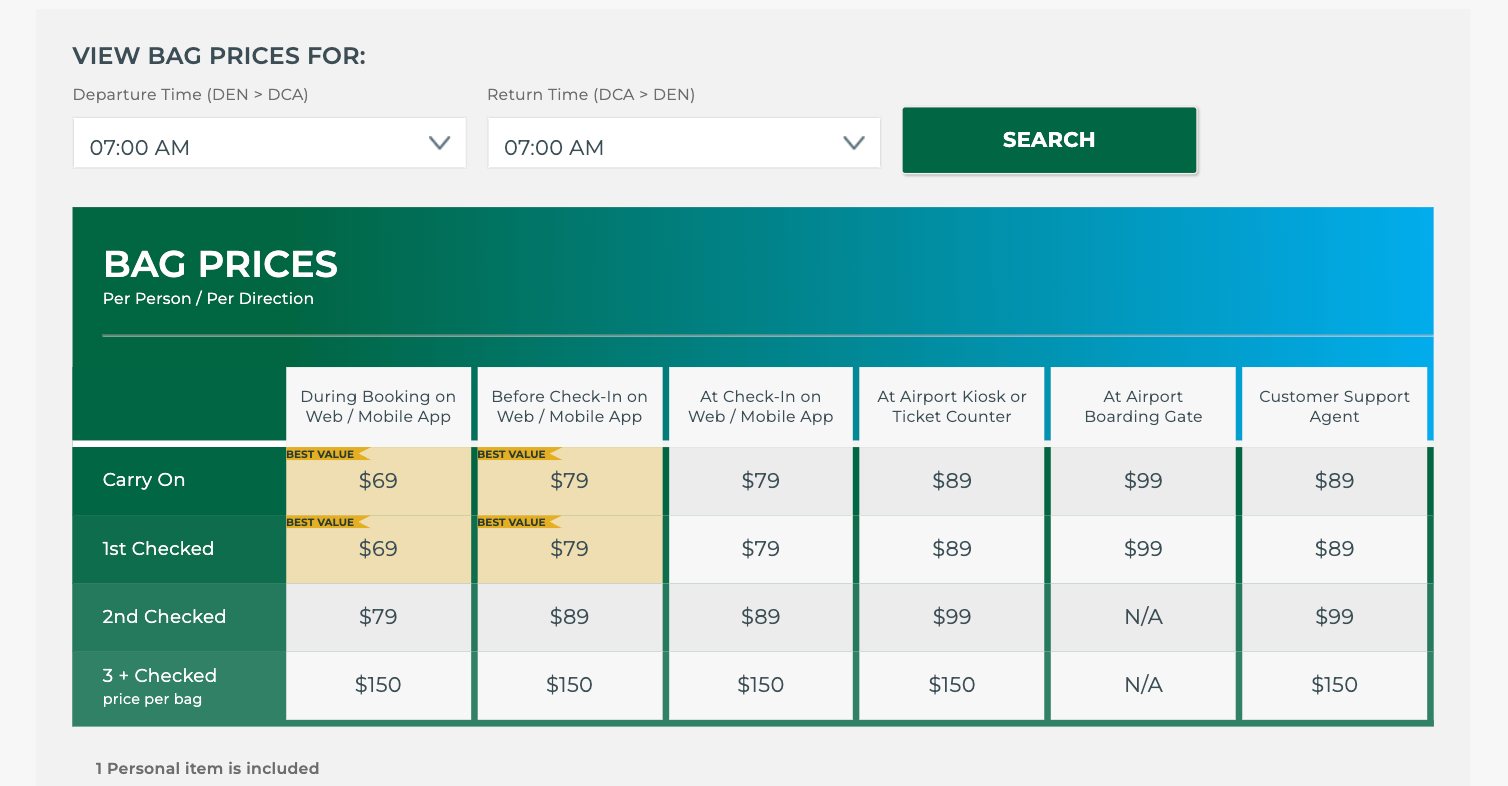Click Carry On price during booking
This screenshot has width=1508, height=786.
[x=378, y=481]
